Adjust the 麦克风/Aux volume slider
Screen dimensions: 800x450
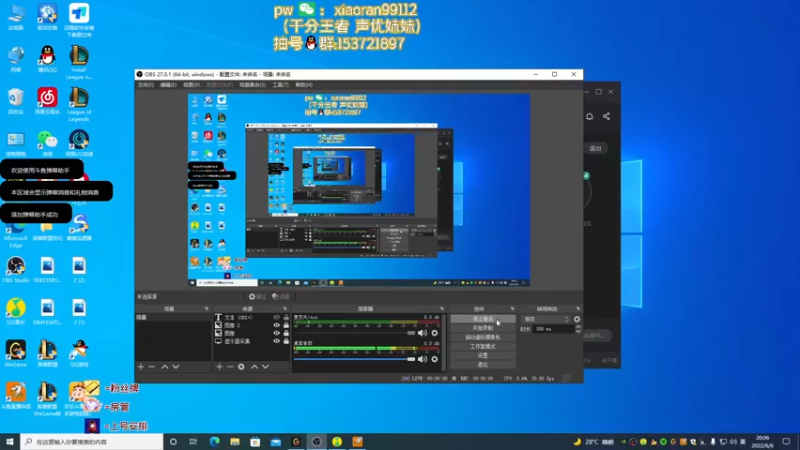(355, 333)
